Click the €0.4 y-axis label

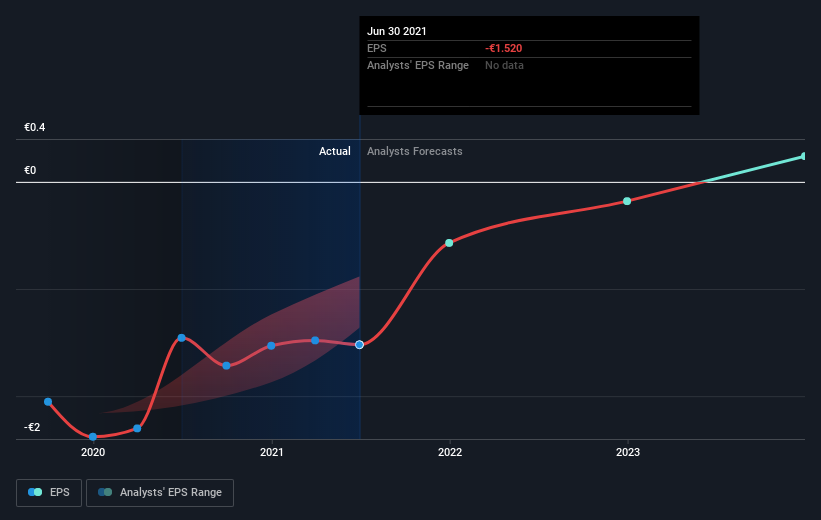coord(35,127)
